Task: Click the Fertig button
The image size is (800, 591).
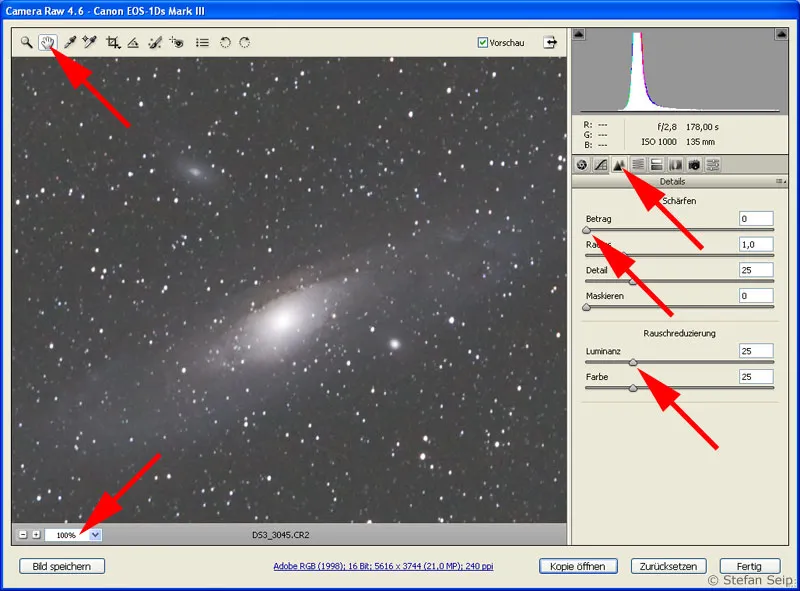Action: (749, 566)
